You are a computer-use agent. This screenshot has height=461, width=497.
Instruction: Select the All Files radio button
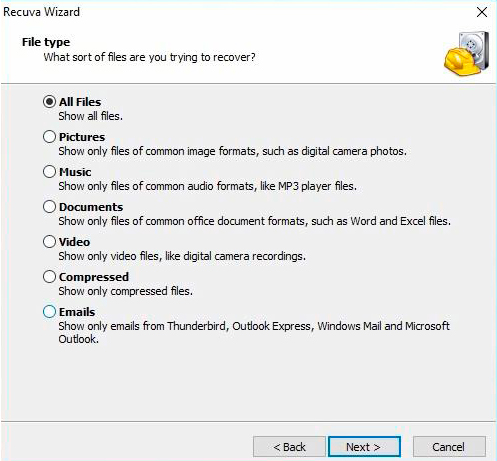pyautogui.click(x=49, y=102)
